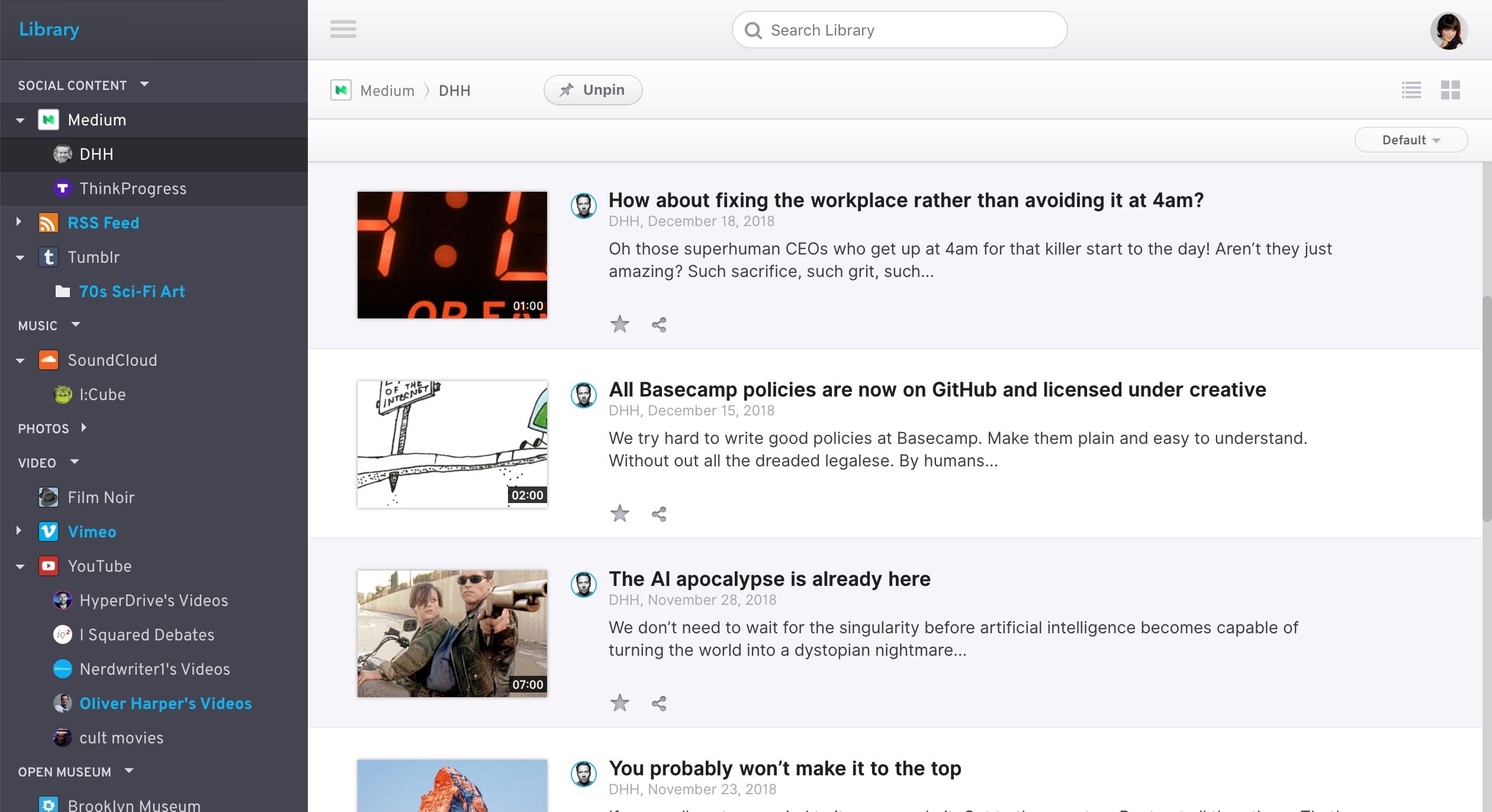Switch to grid view icon

pos(1451,90)
